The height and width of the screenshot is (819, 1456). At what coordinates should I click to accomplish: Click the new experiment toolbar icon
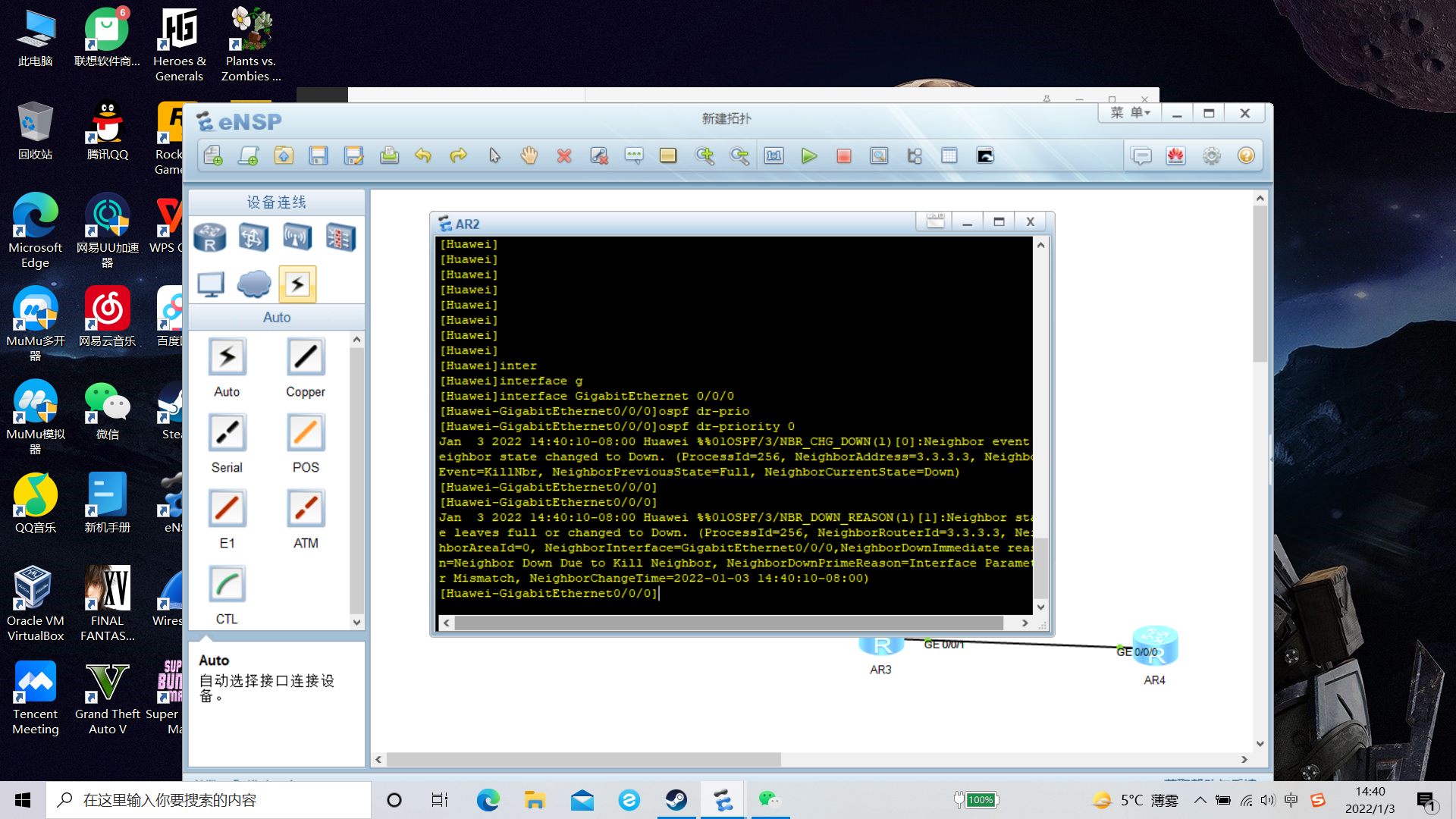tap(248, 156)
